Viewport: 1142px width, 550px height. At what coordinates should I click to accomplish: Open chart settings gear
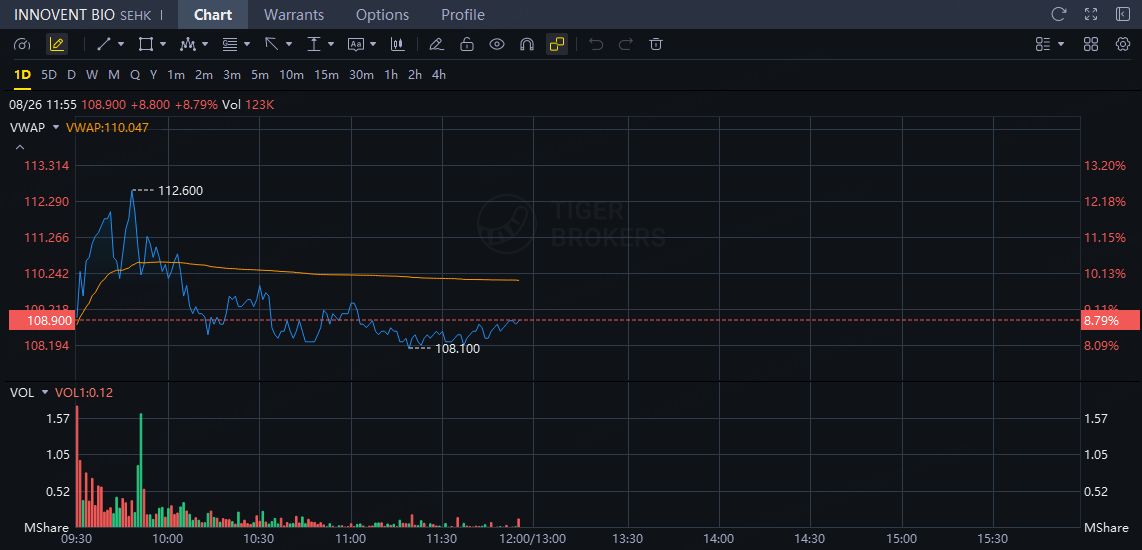[1122, 44]
